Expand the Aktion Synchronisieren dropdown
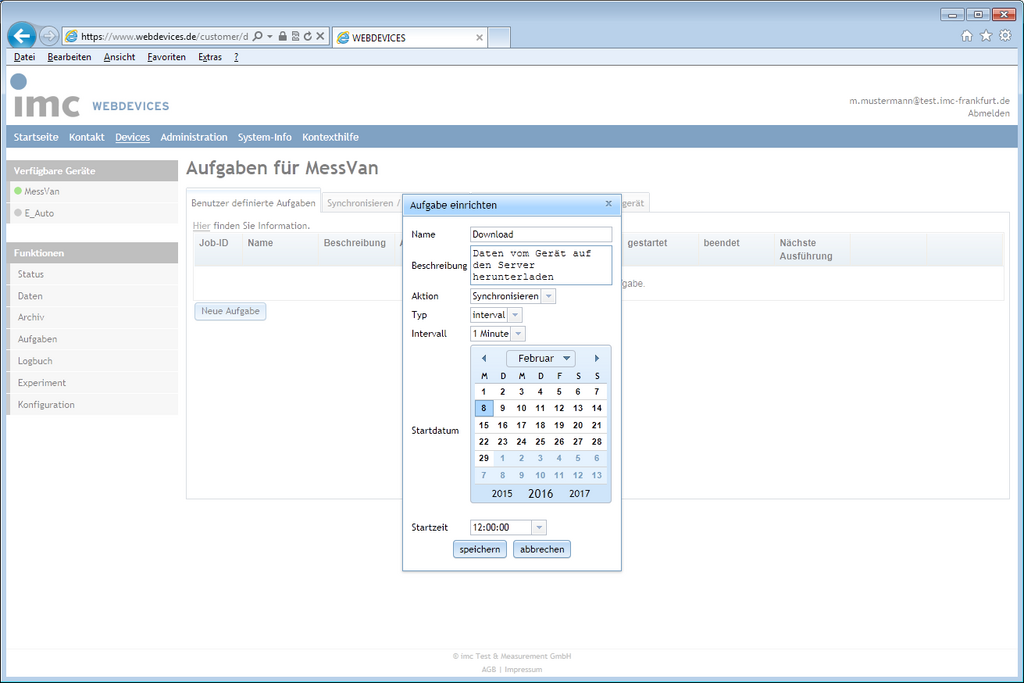 pos(549,296)
